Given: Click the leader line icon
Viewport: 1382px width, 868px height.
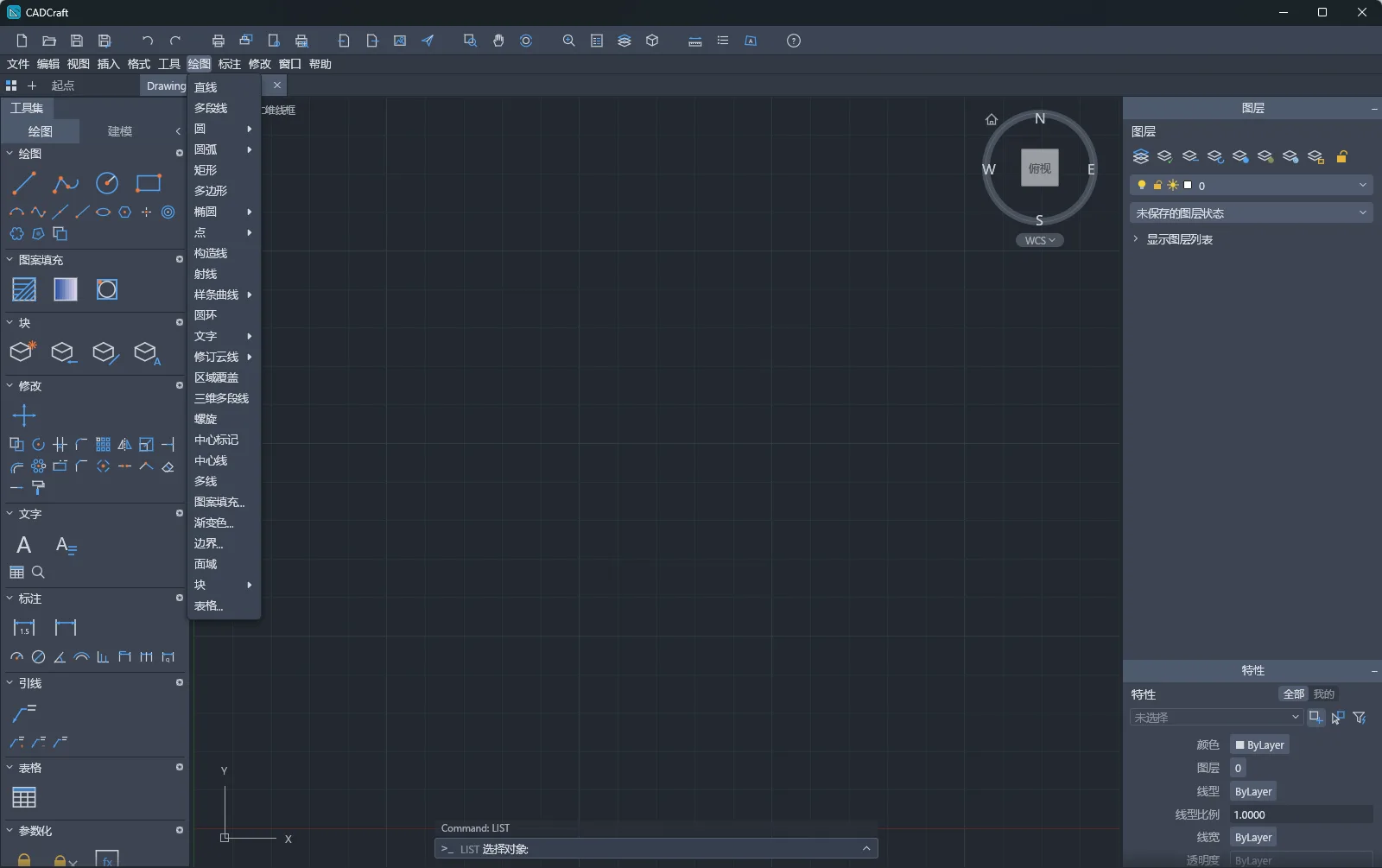Looking at the screenshot, I should tap(24, 713).
